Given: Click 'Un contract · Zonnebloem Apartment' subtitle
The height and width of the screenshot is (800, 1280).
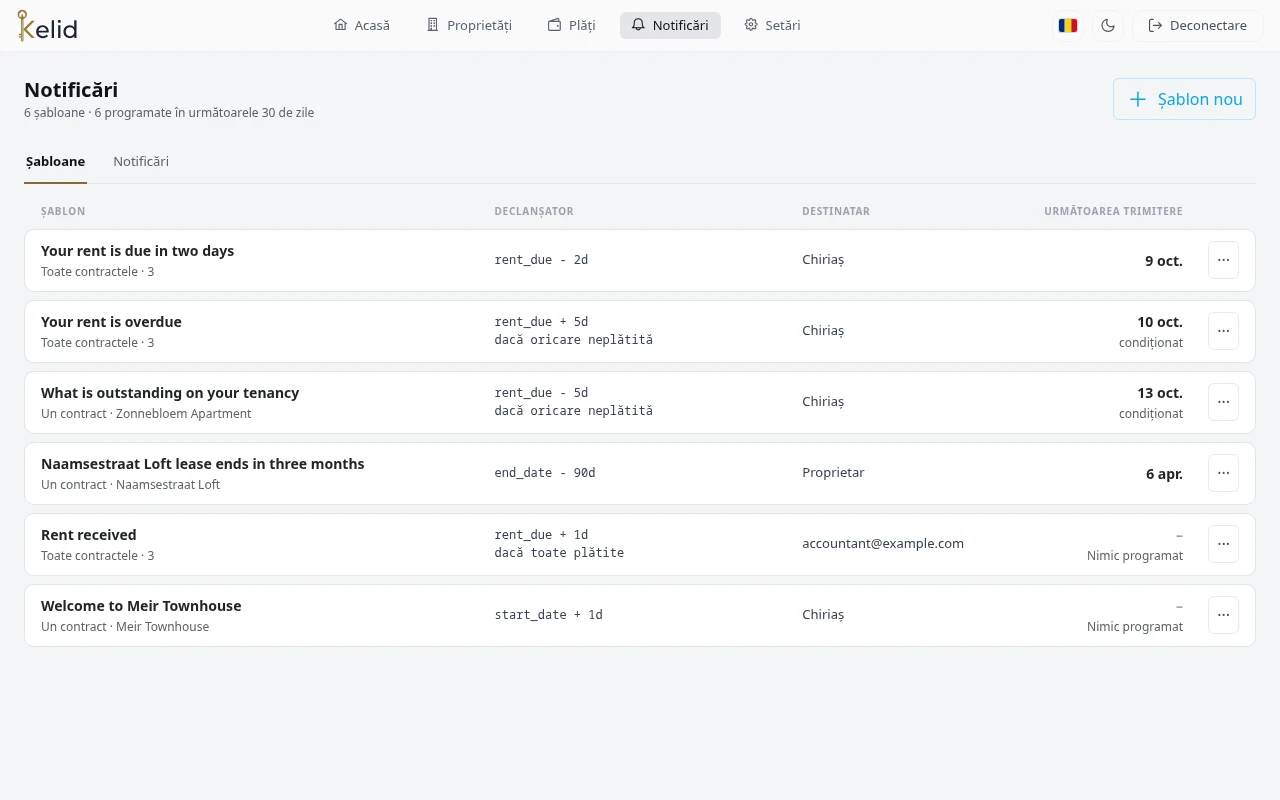Looking at the screenshot, I should [146, 414].
